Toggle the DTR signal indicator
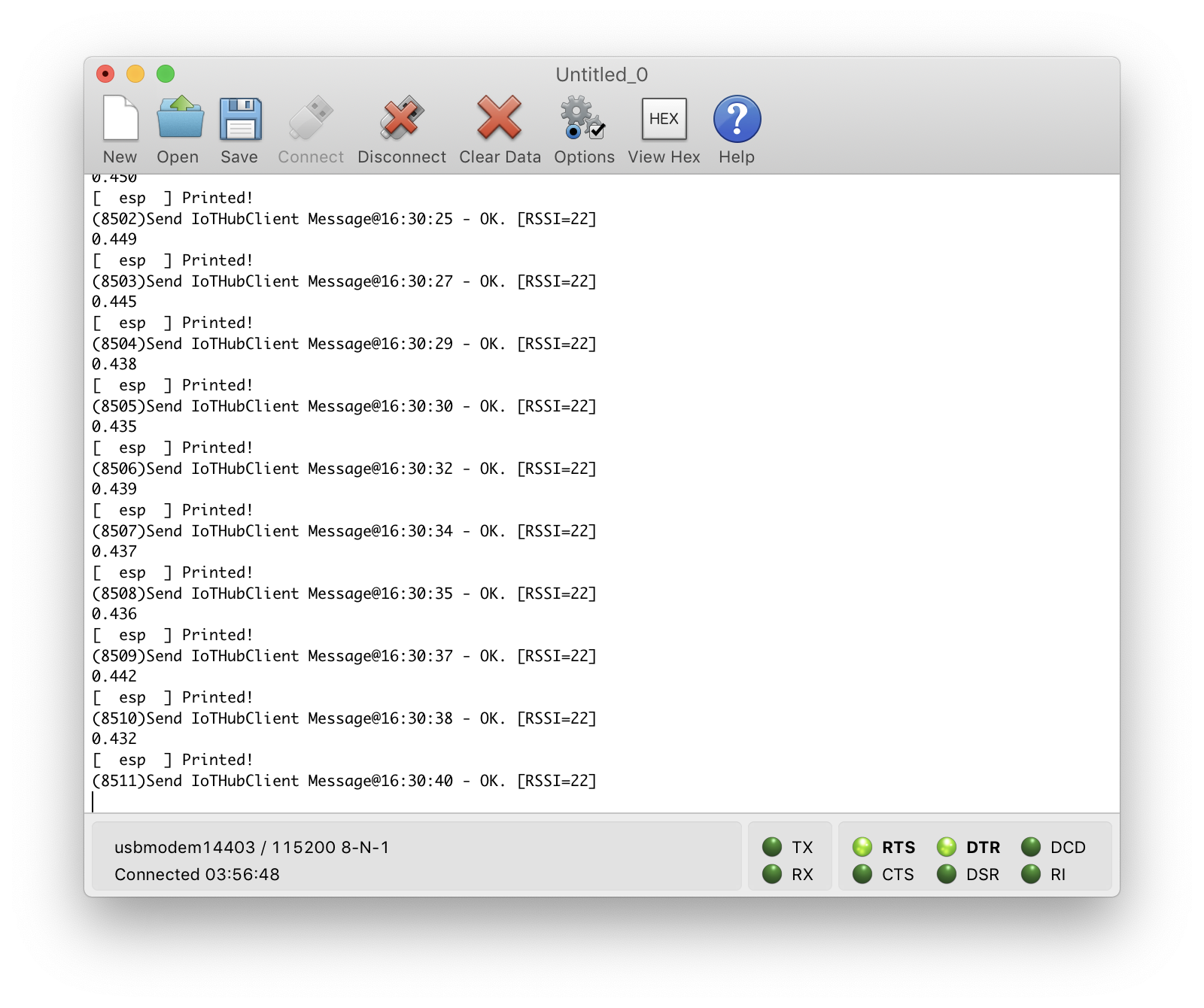The height and width of the screenshot is (1008, 1204). (x=947, y=847)
